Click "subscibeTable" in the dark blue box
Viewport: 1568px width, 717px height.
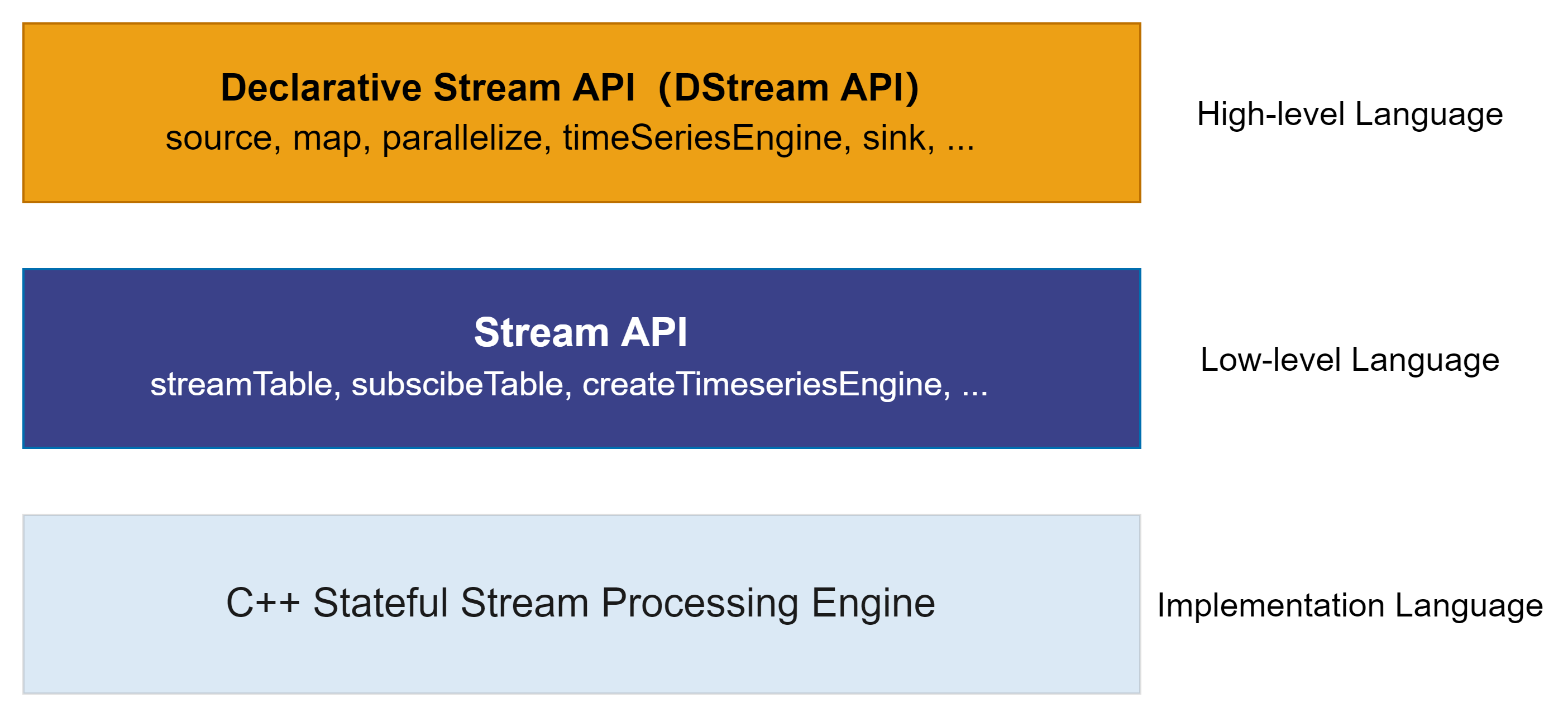[457, 385]
